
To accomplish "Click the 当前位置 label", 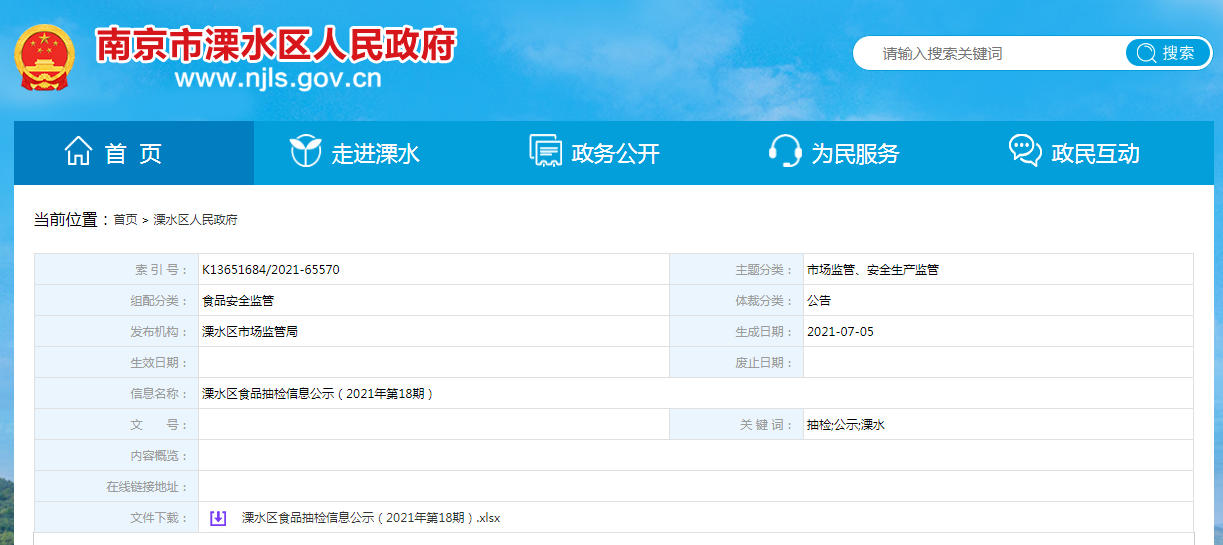I will point(72,220).
